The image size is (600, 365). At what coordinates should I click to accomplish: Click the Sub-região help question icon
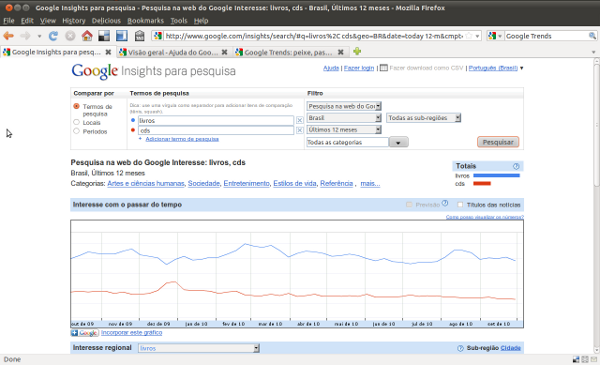(x=460, y=348)
